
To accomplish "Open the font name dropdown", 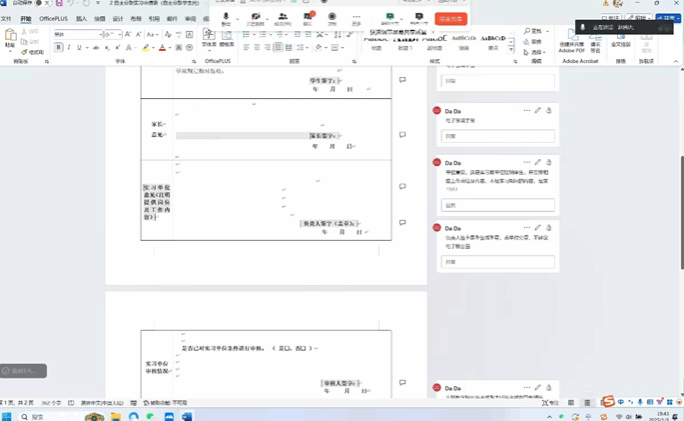I will [101, 34].
